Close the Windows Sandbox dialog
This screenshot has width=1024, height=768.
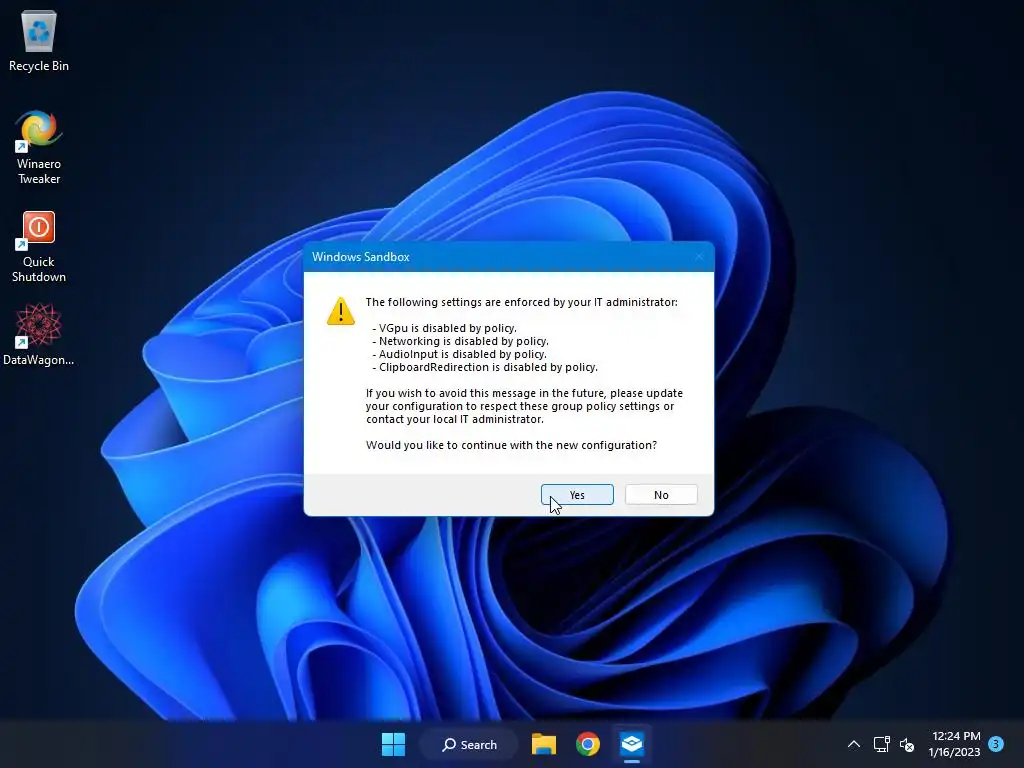[699, 257]
